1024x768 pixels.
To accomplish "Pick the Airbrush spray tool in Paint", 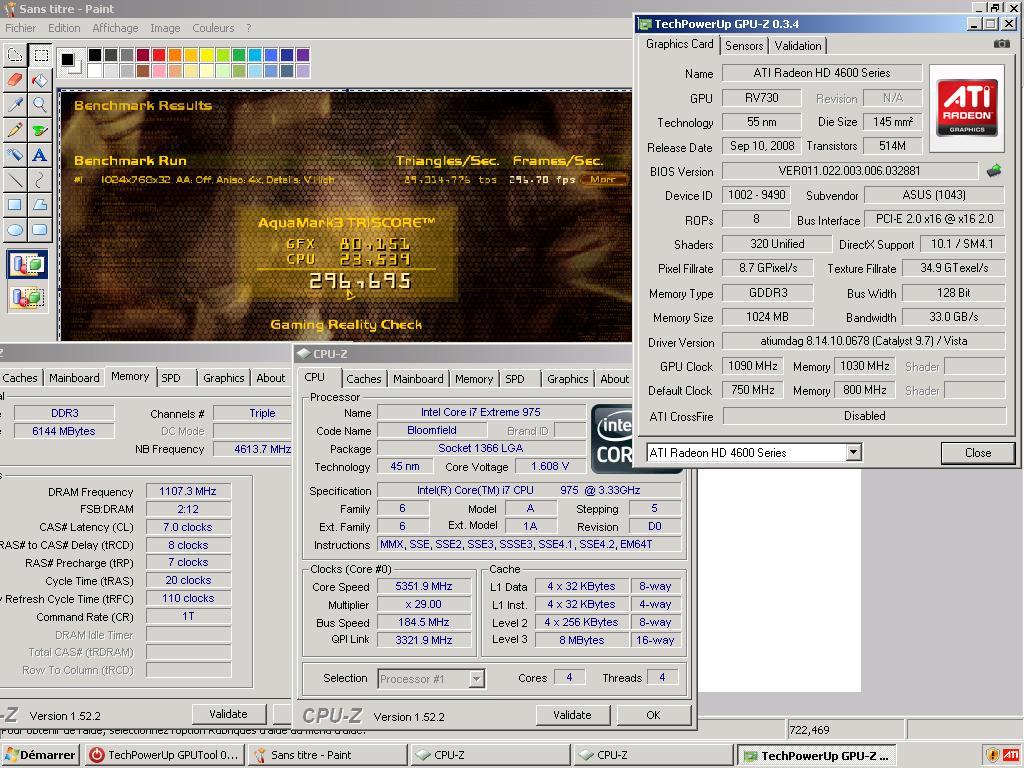I will [x=14, y=155].
